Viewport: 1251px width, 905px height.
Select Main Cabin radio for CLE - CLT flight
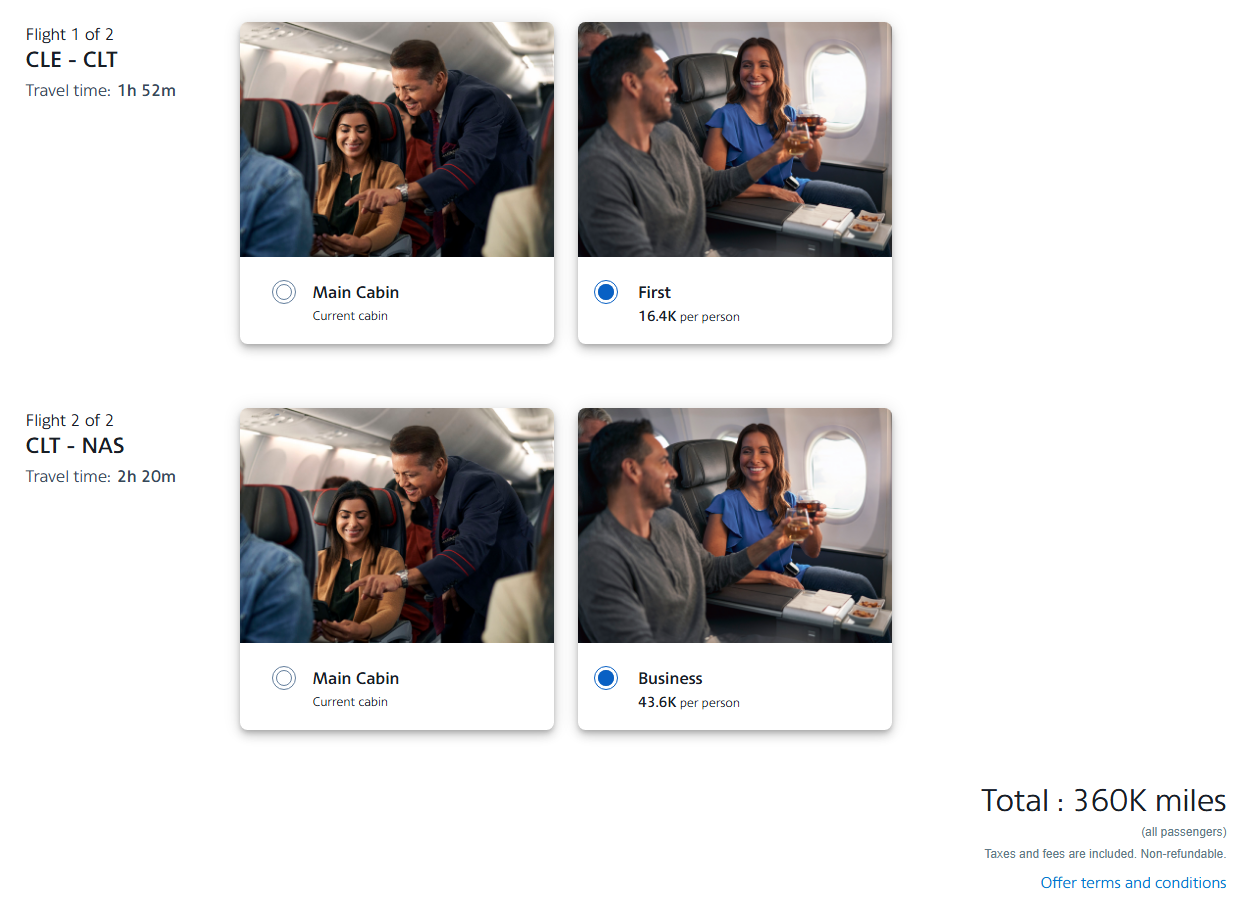(284, 292)
